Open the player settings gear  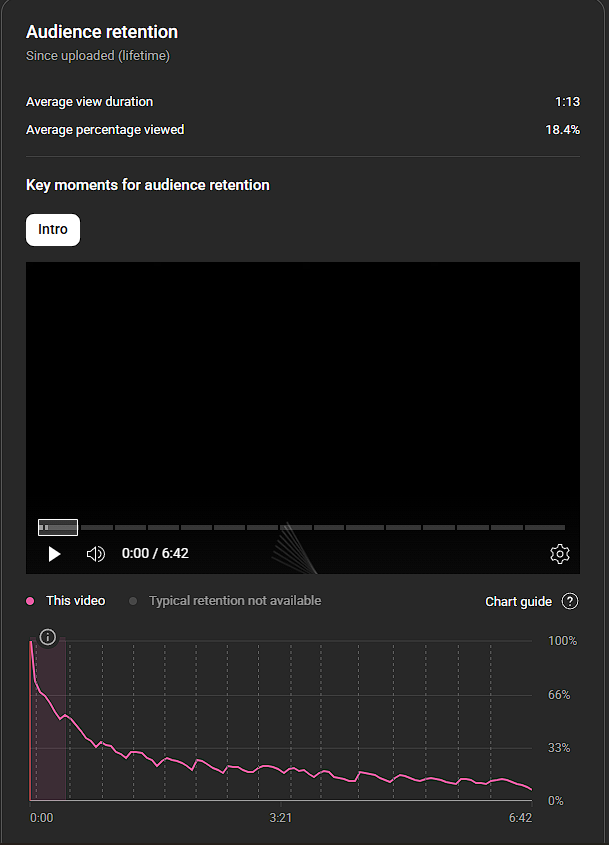click(560, 553)
